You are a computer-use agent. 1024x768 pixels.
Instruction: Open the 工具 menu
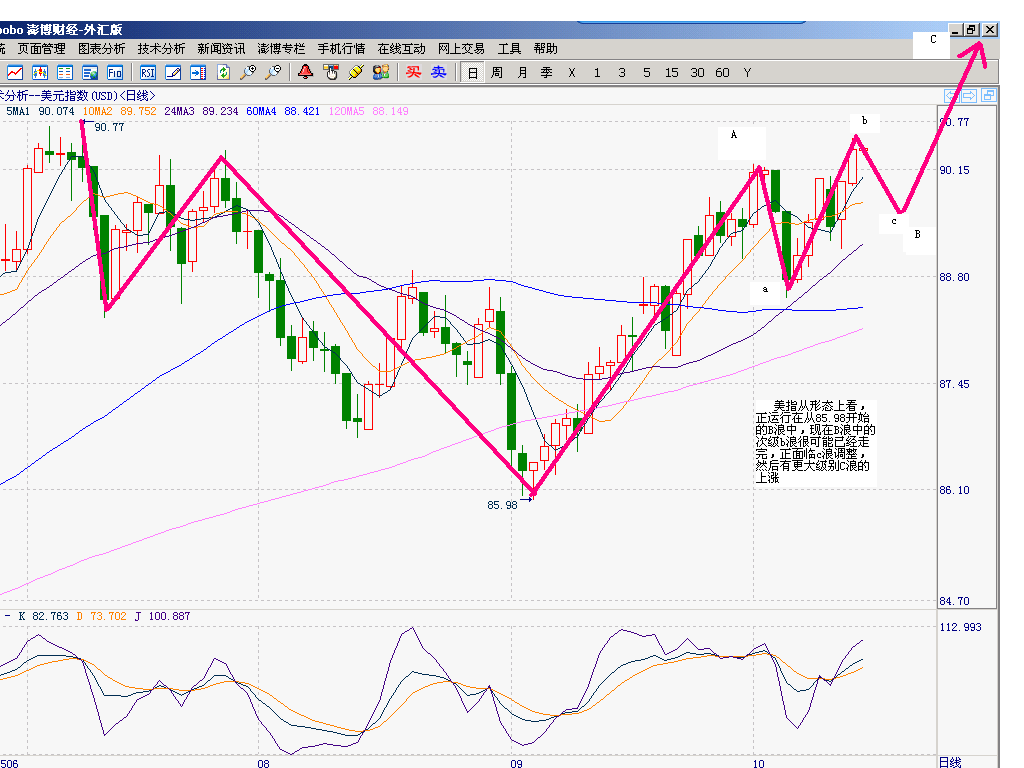pos(510,48)
